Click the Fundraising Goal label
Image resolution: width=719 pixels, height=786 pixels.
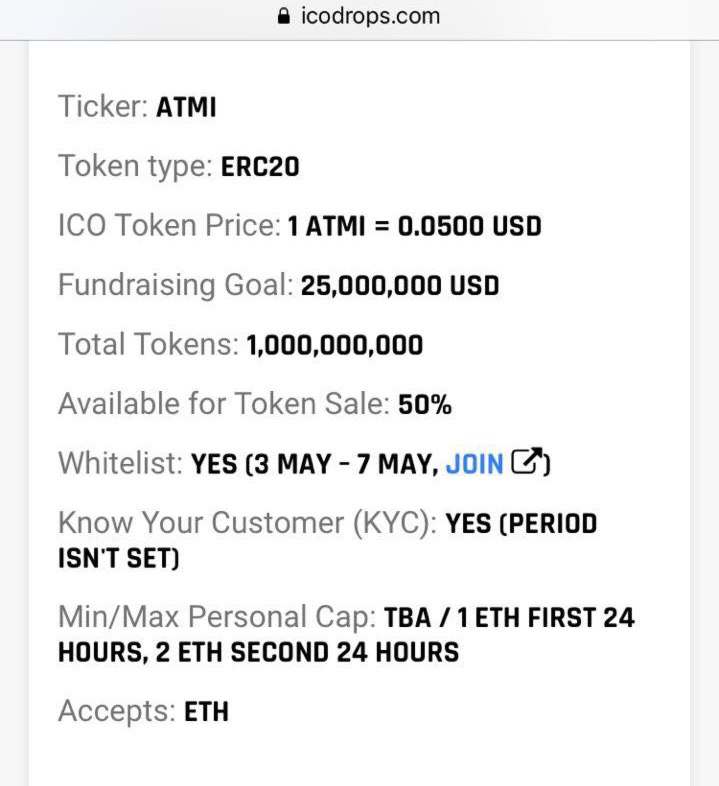coord(175,285)
